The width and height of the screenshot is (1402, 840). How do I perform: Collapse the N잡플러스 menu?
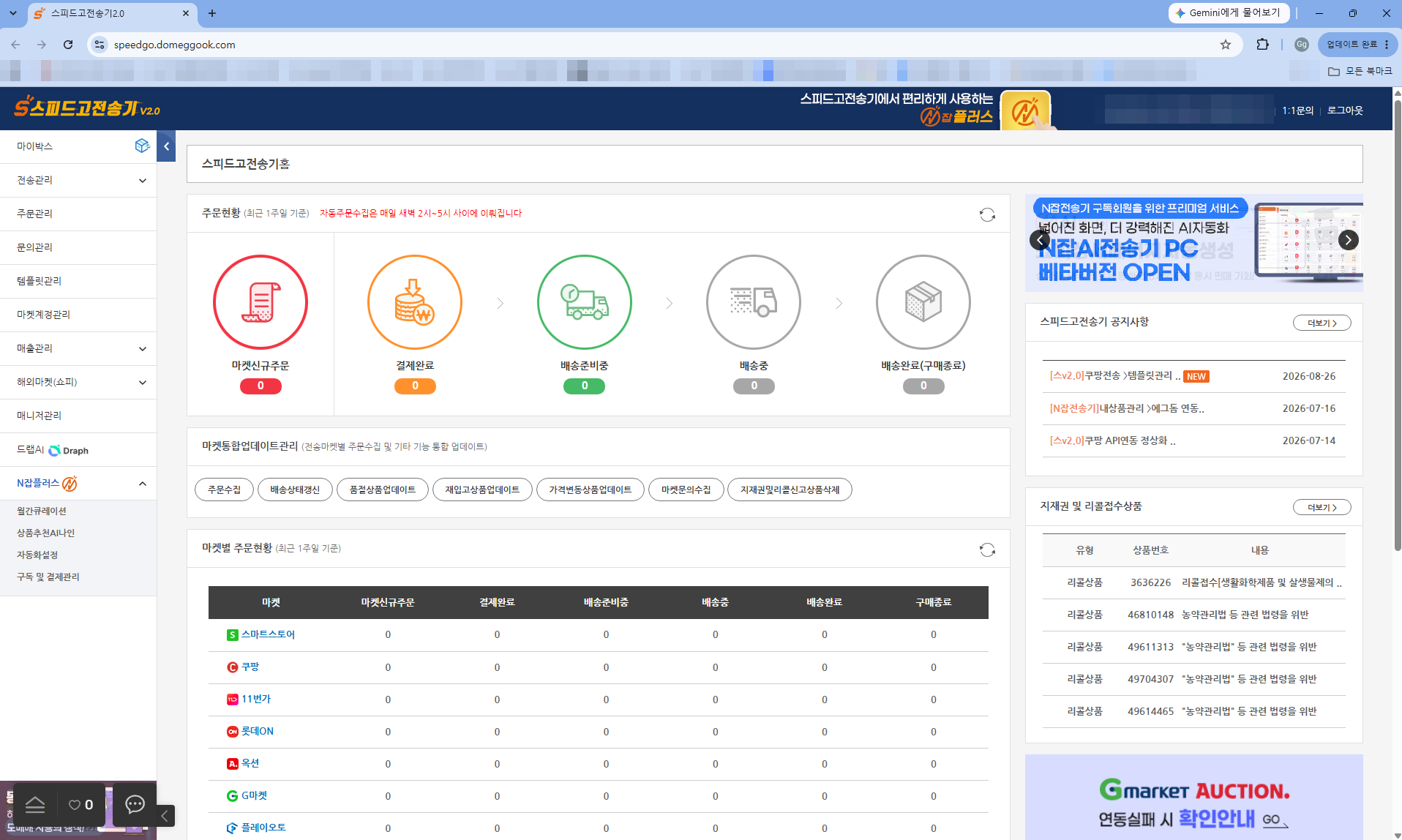click(143, 484)
